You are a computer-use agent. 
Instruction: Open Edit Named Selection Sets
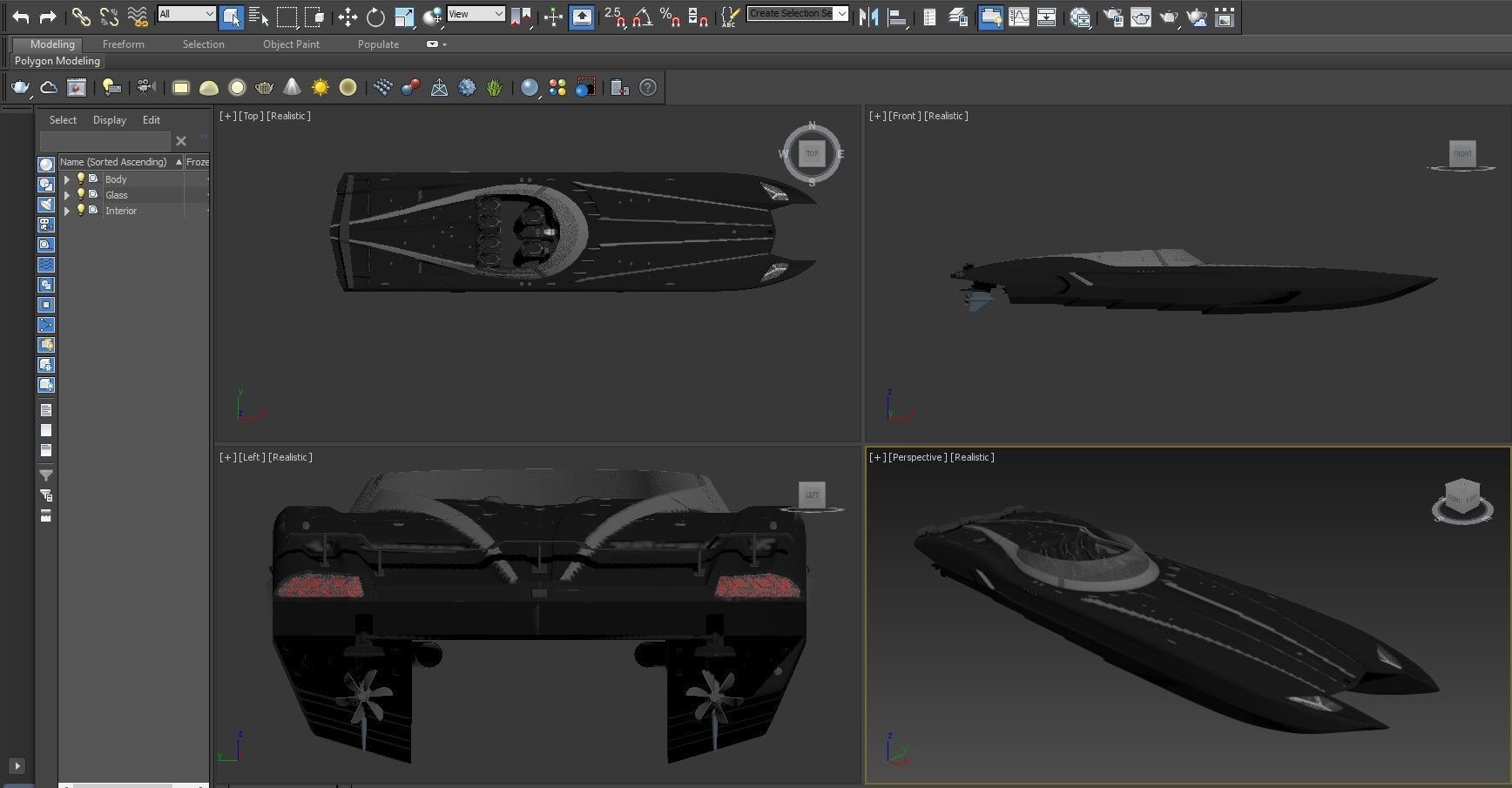pyautogui.click(x=731, y=17)
